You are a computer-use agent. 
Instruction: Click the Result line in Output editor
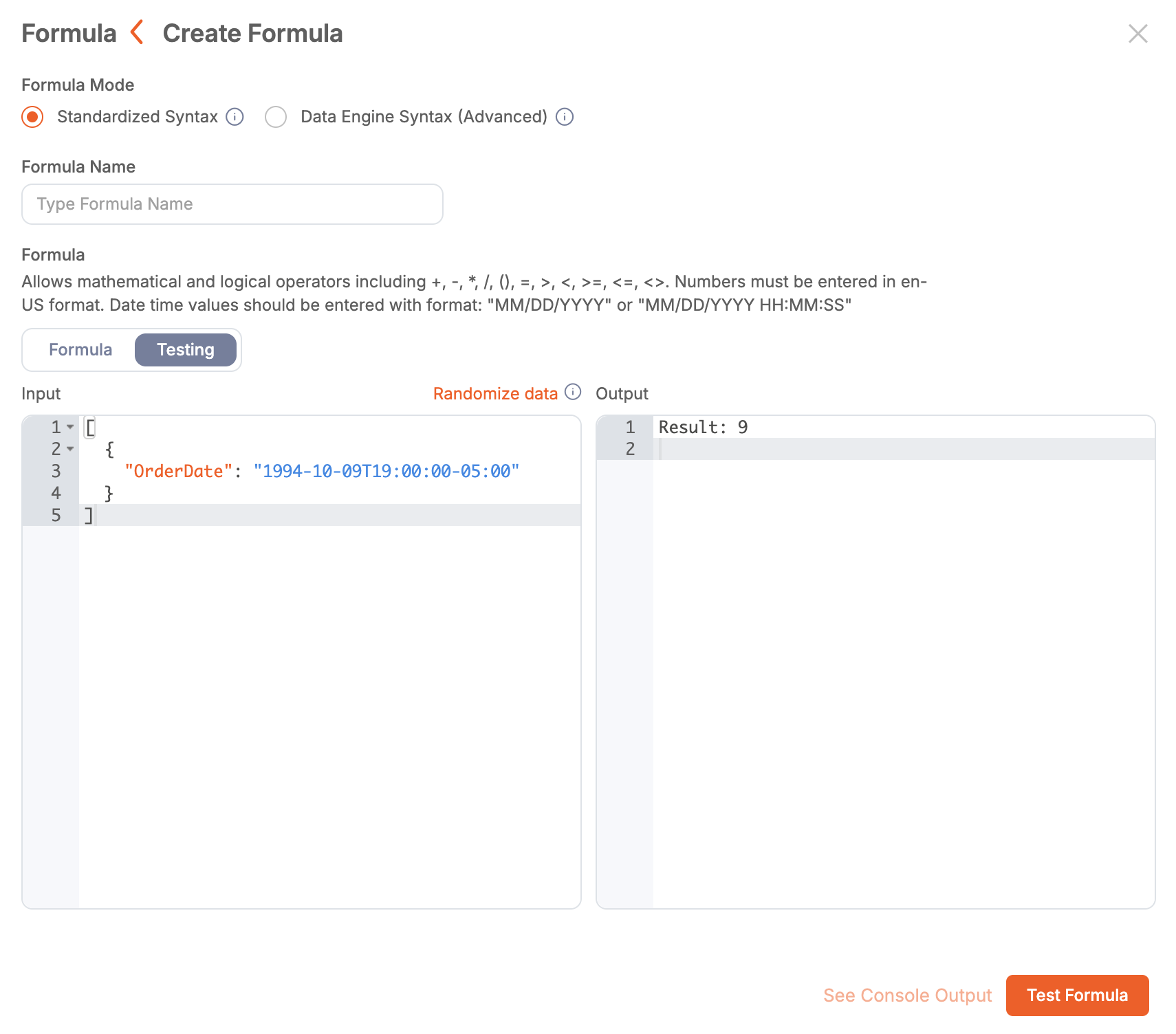[x=703, y=428]
